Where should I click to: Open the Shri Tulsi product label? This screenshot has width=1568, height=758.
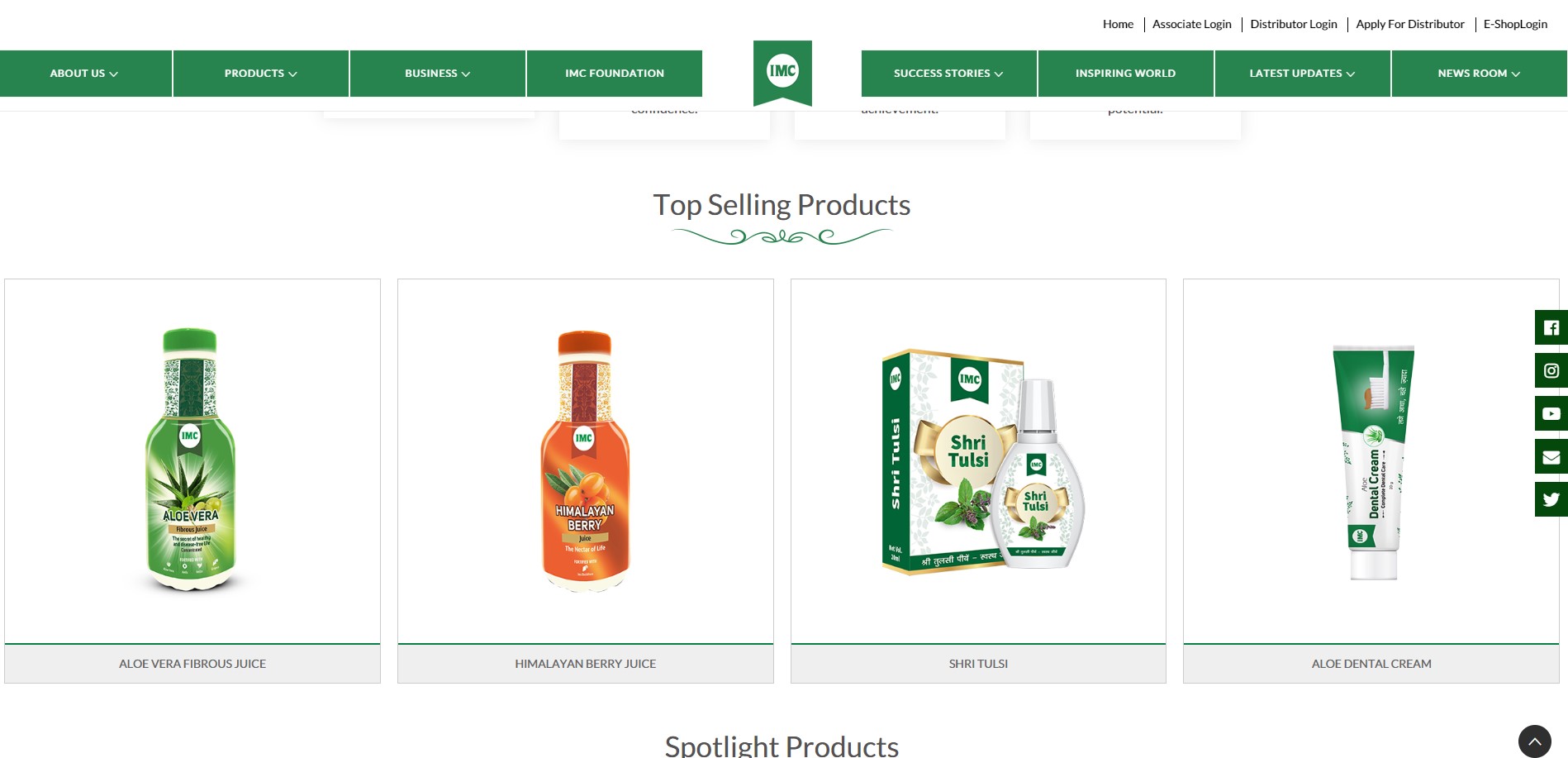click(x=978, y=664)
